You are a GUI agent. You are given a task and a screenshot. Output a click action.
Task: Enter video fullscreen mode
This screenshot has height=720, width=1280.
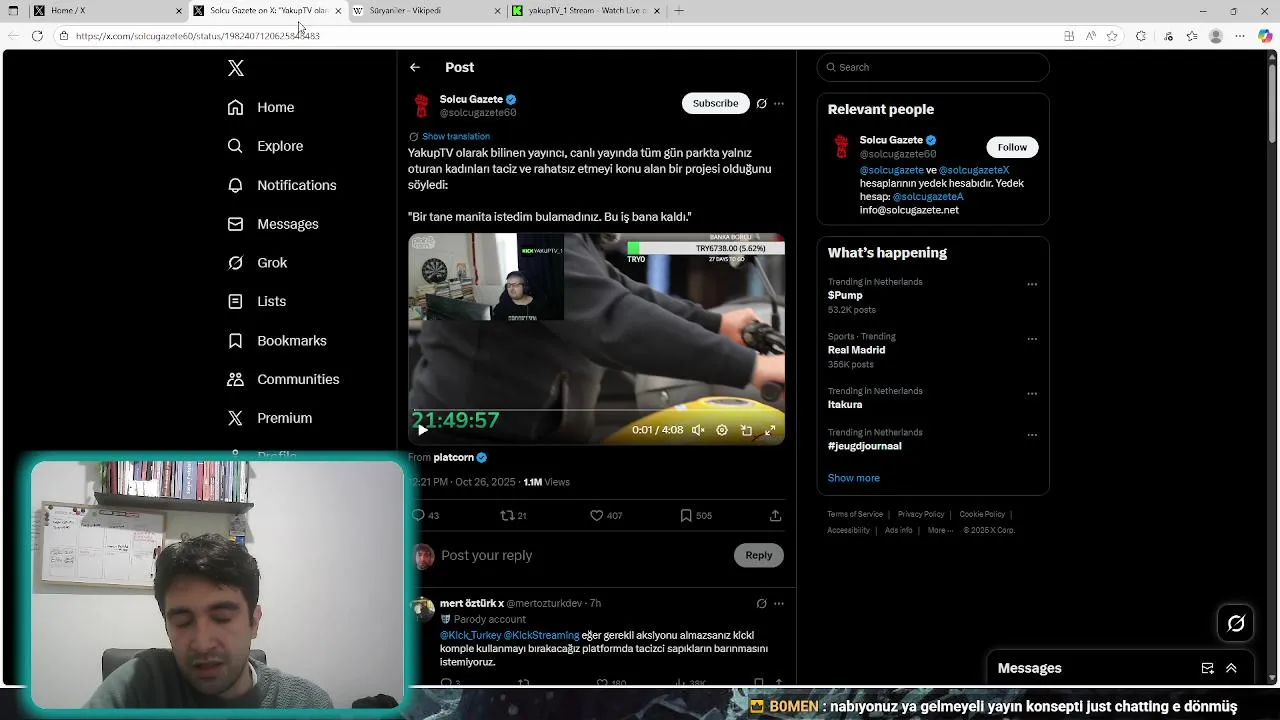(x=770, y=430)
